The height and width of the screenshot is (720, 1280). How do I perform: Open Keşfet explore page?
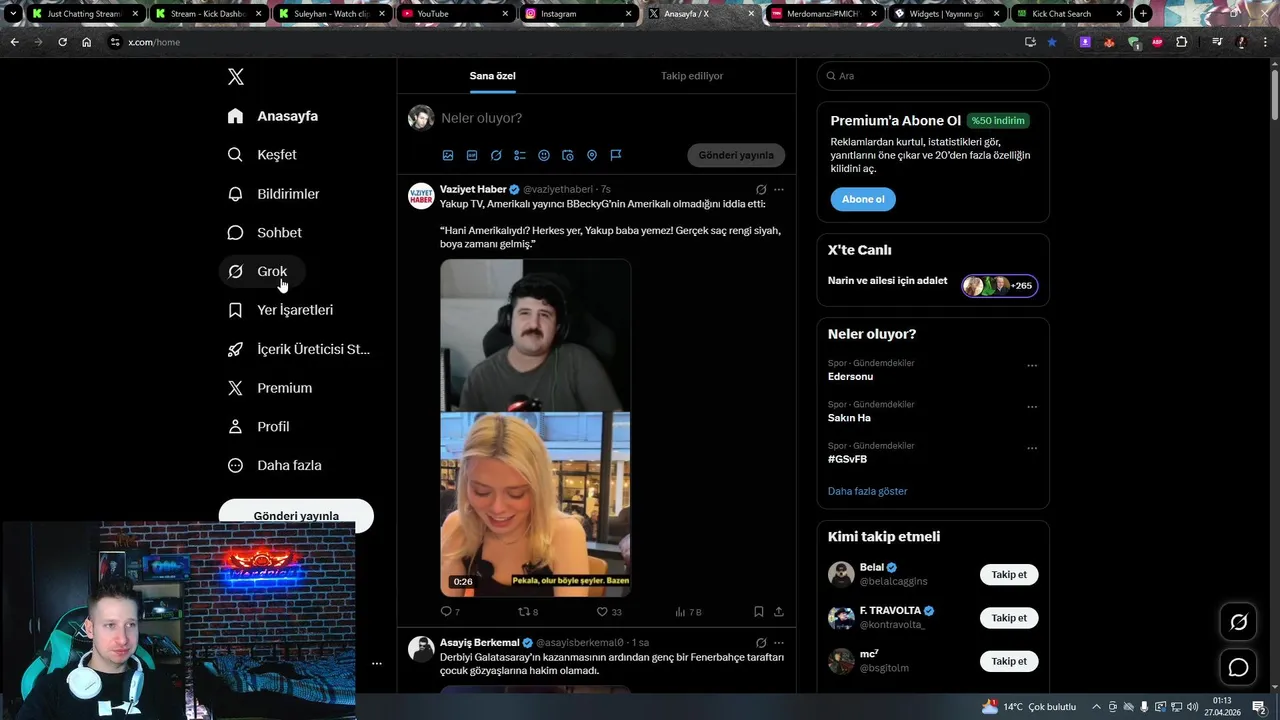click(262, 155)
